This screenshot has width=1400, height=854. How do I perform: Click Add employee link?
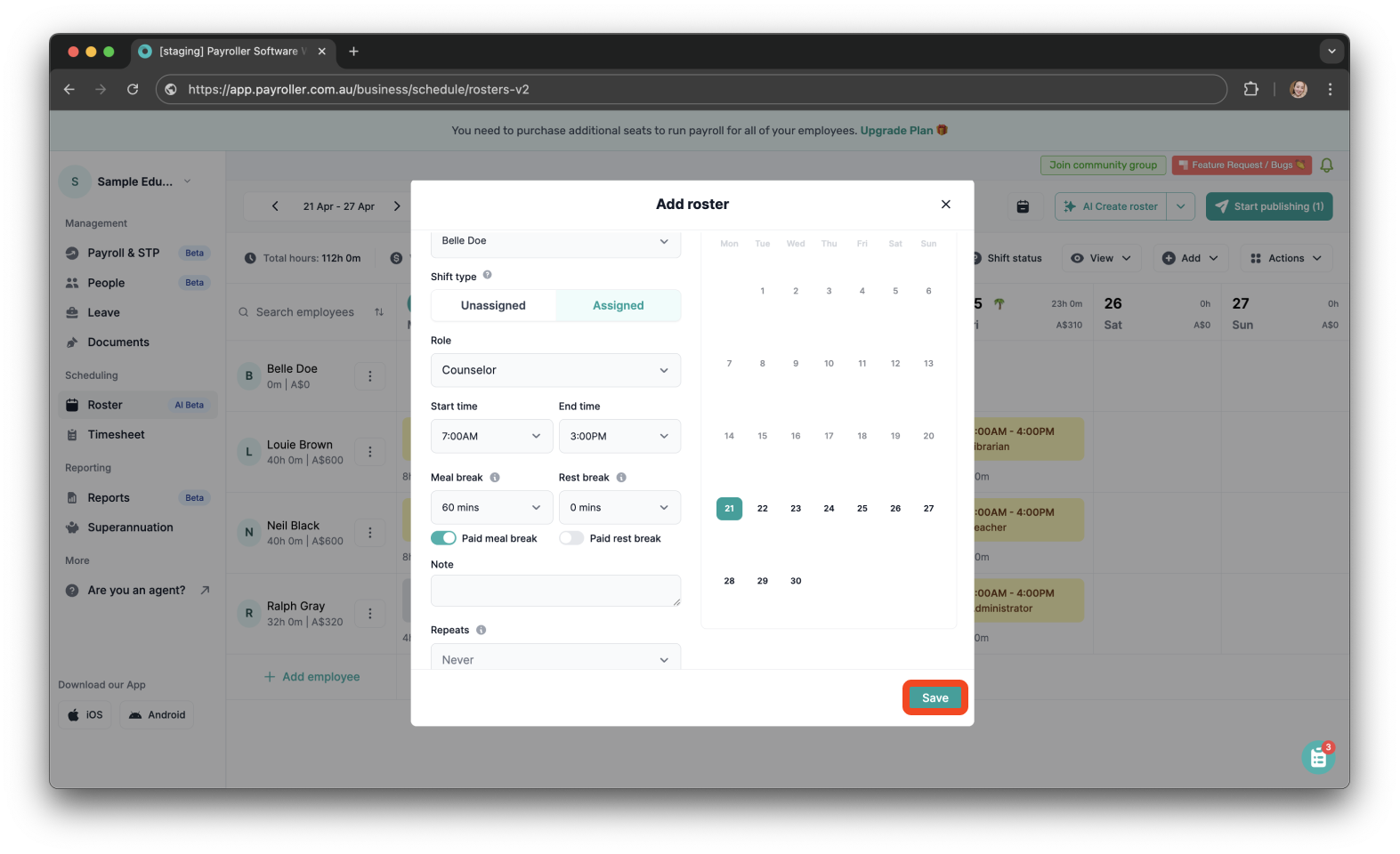312,677
